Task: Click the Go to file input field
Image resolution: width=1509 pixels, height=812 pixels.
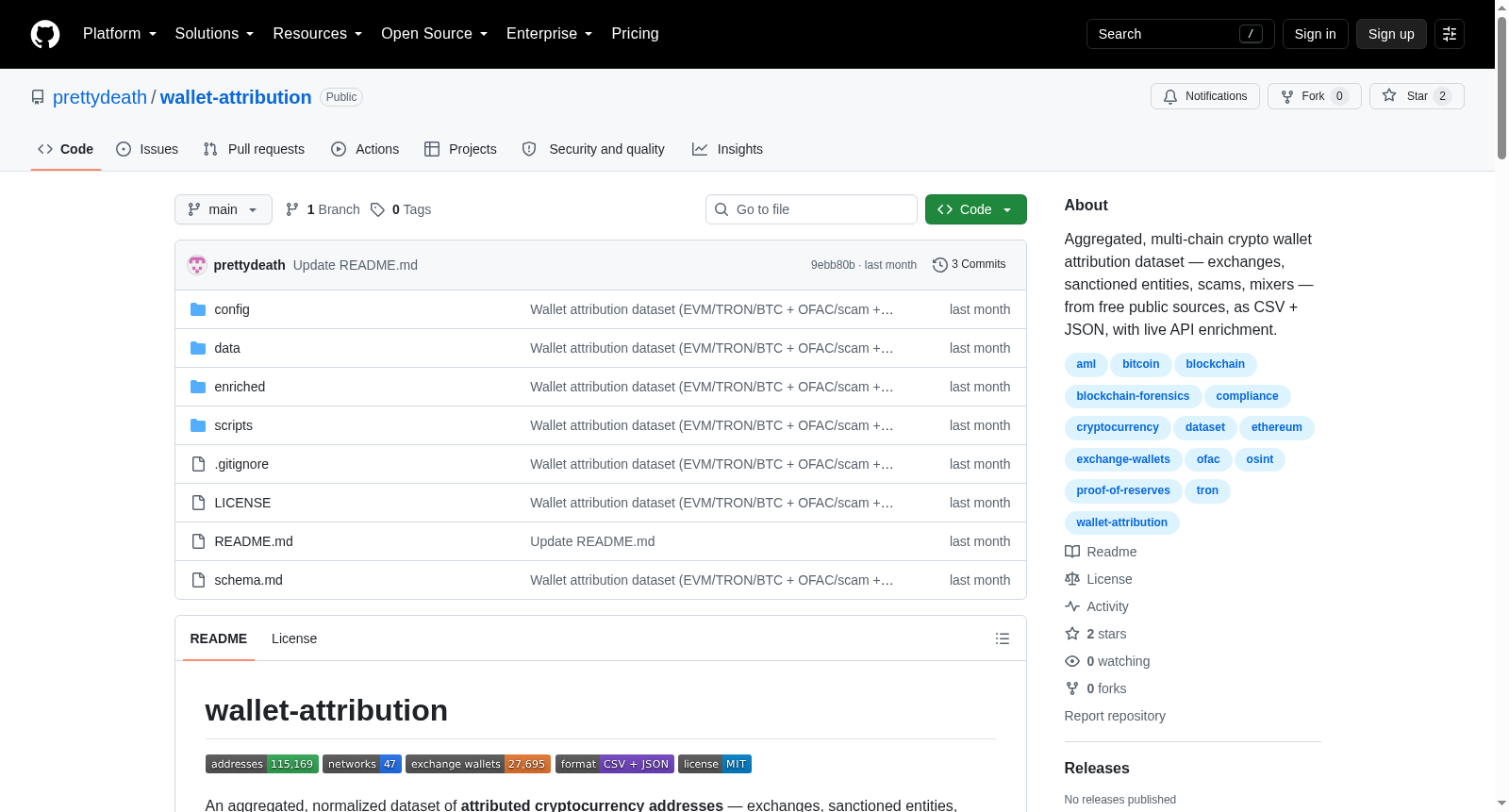Action: pyautogui.click(x=811, y=209)
